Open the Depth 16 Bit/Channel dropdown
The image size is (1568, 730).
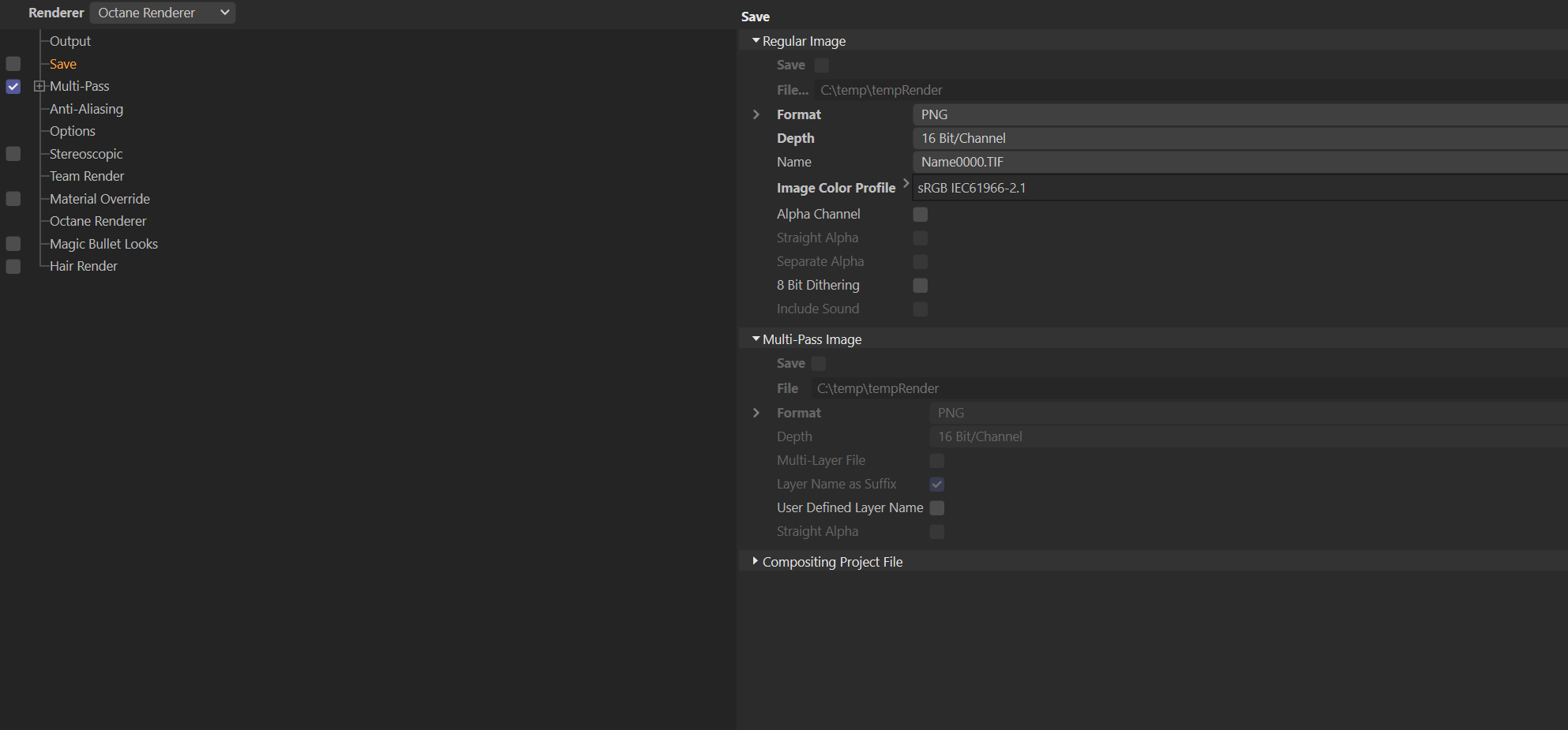1240,138
